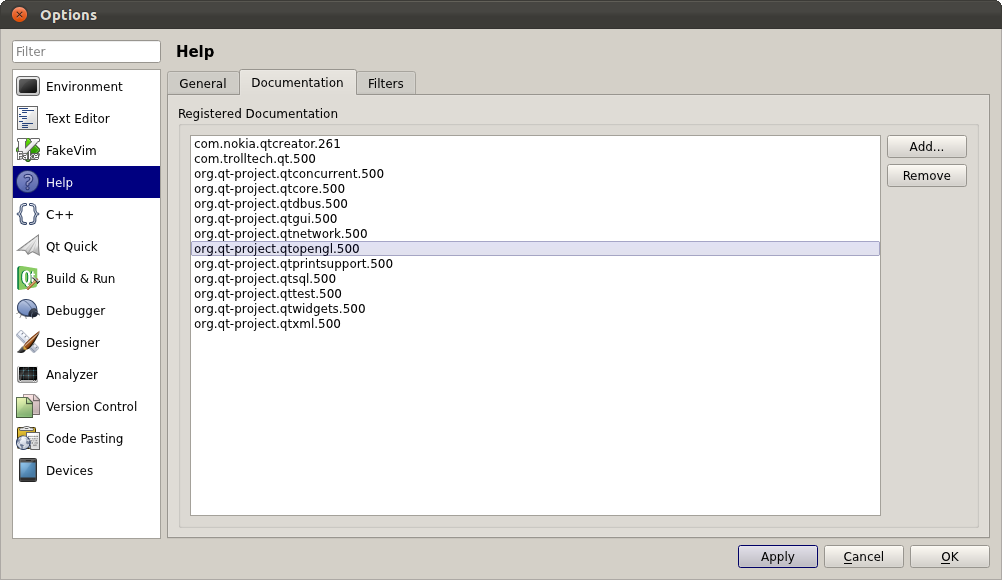Select the Code Pasting icon
This screenshot has height=580, width=1002.
pos(28,439)
